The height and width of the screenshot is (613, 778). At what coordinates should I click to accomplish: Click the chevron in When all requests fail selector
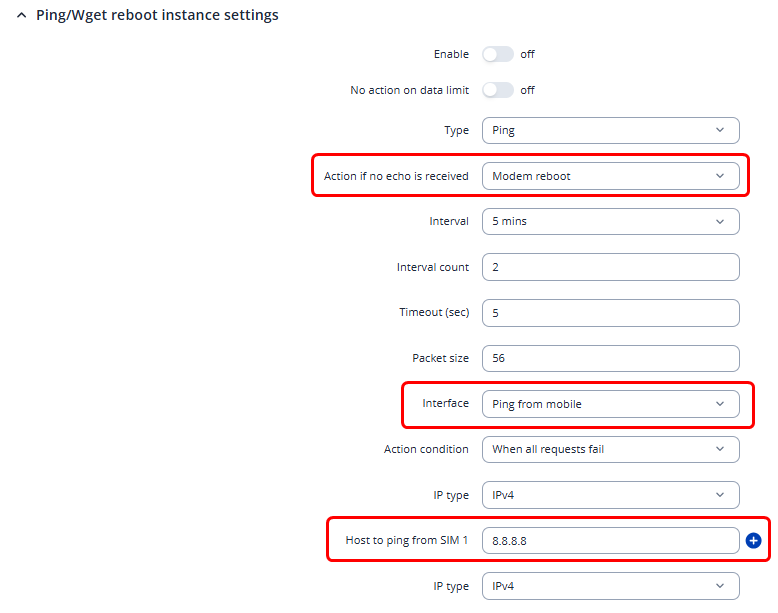720,449
